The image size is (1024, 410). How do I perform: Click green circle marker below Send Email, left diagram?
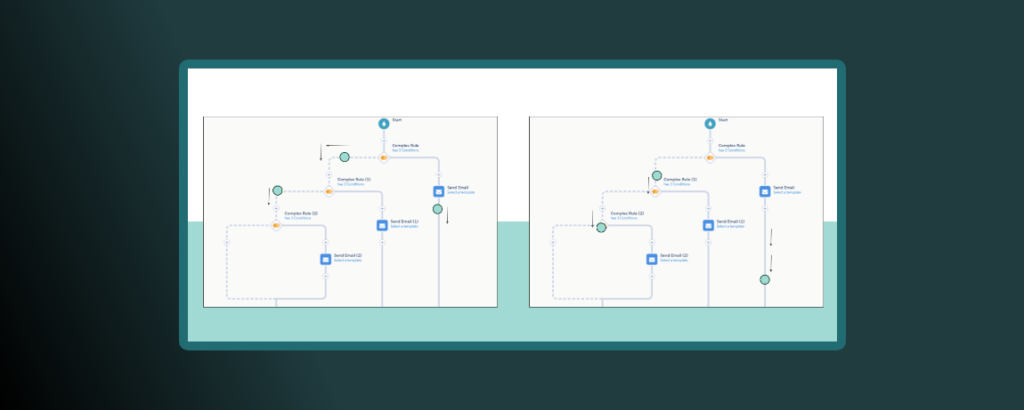click(x=437, y=209)
